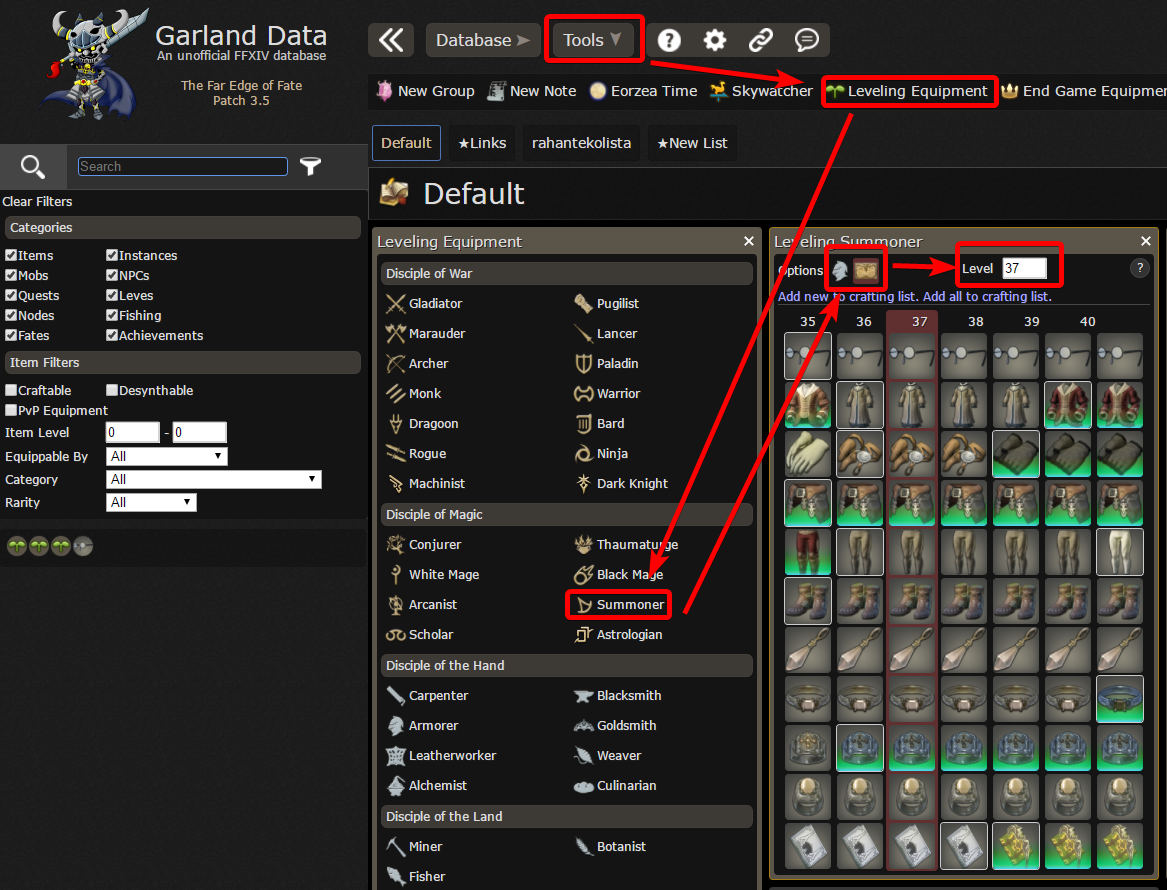Create a list with New List tab
Viewport: 1167px width, 890px height.
(692, 143)
